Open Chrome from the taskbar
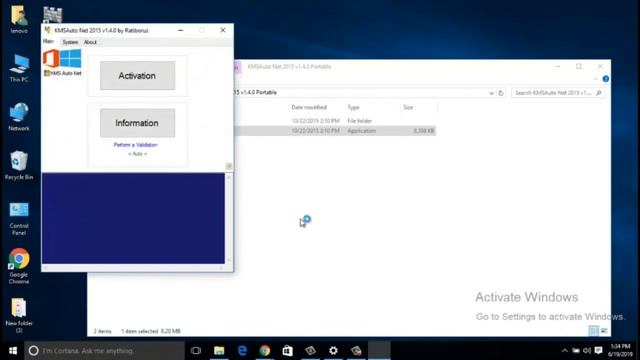The height and width of the screenshot is (360, 640). pyautogui.click(x=264, y=351)
